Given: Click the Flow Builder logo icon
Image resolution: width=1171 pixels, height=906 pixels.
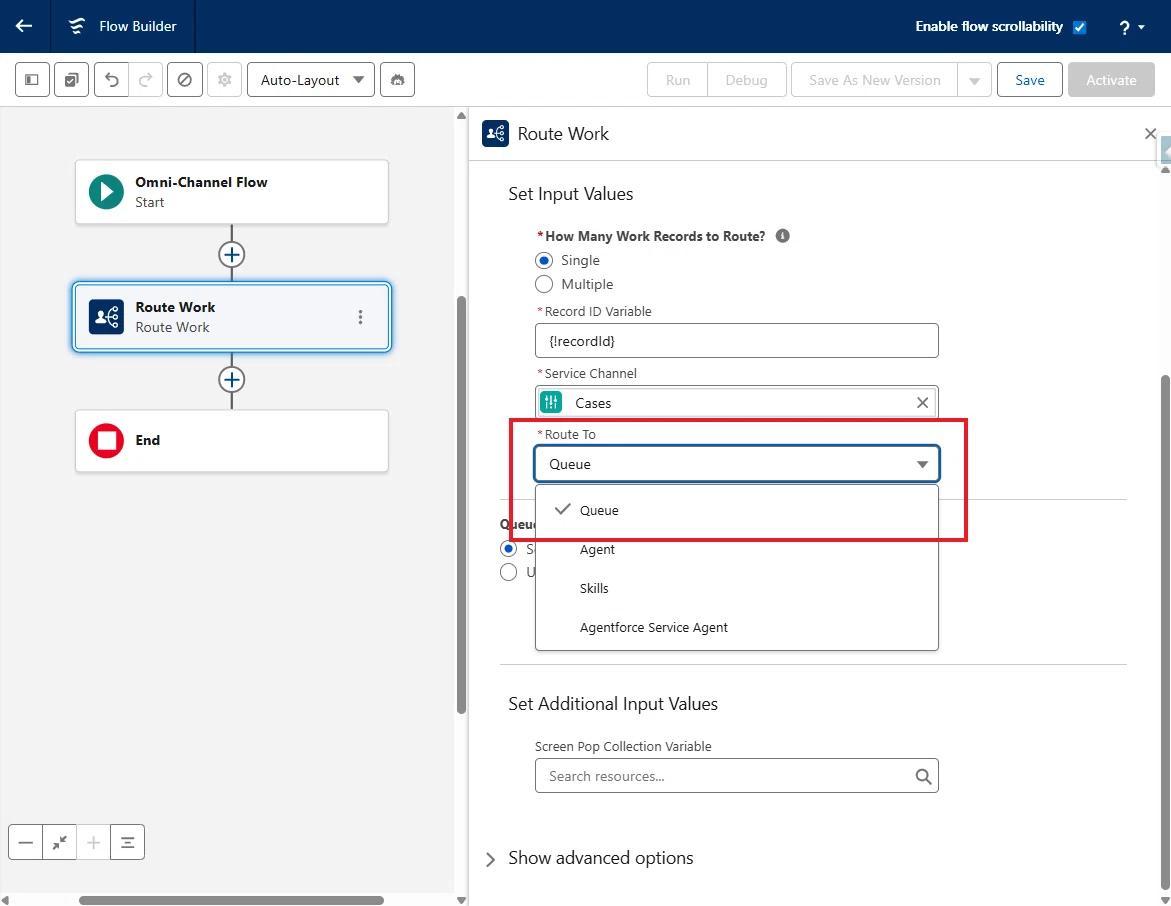Looking at the screenshot, I should (x=76, y=26).
